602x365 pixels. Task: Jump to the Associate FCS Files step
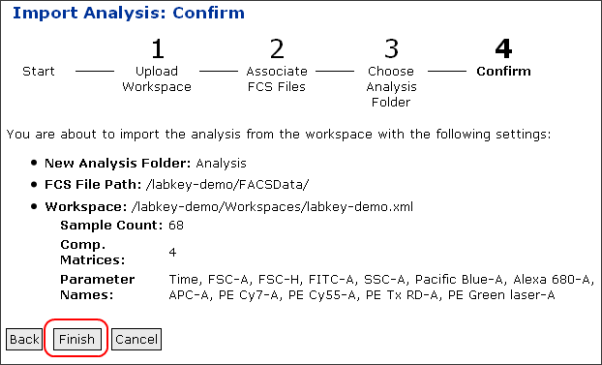coord(277,79)
